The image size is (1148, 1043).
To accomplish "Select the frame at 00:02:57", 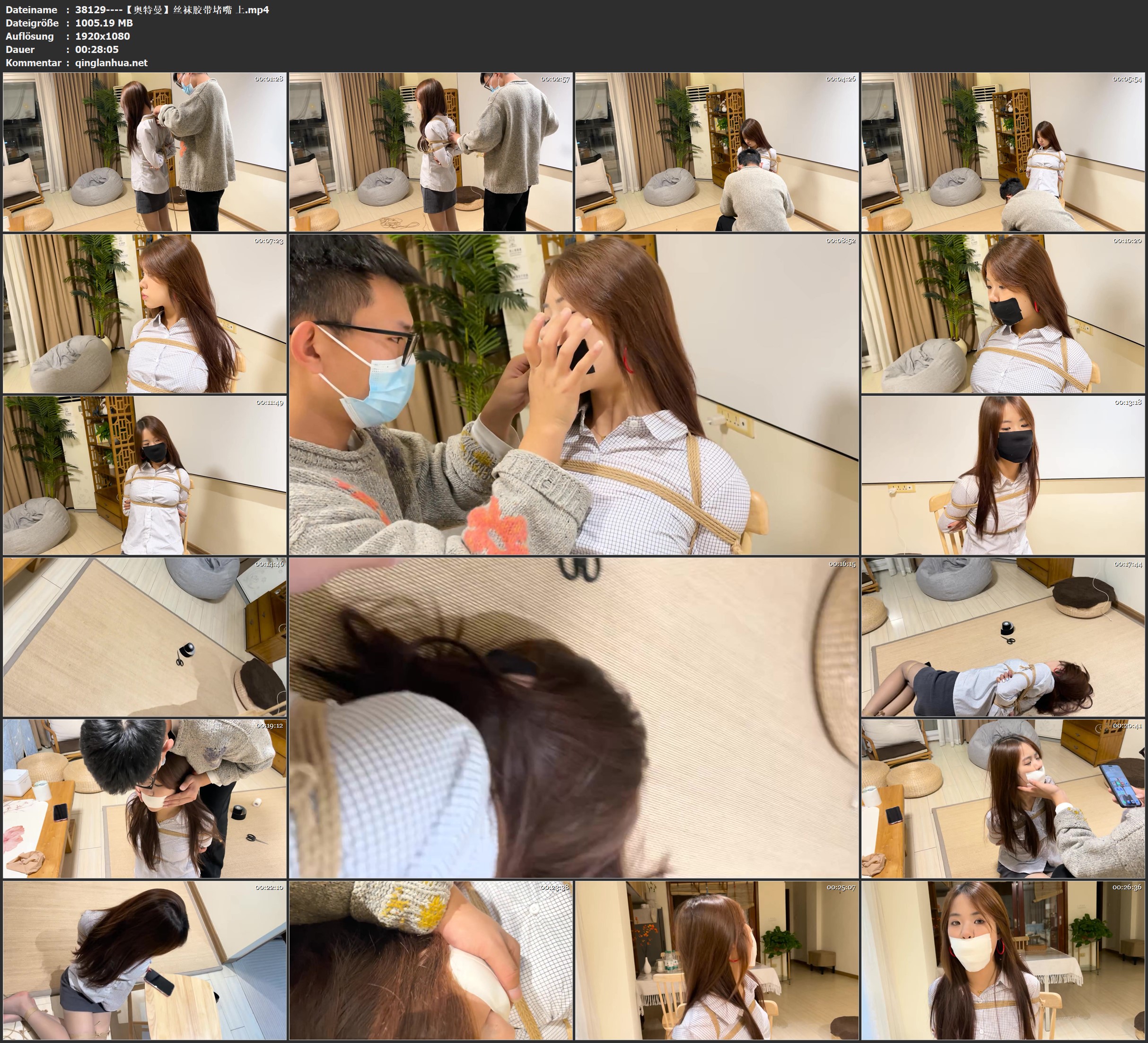I will click(x=430, y=151).
